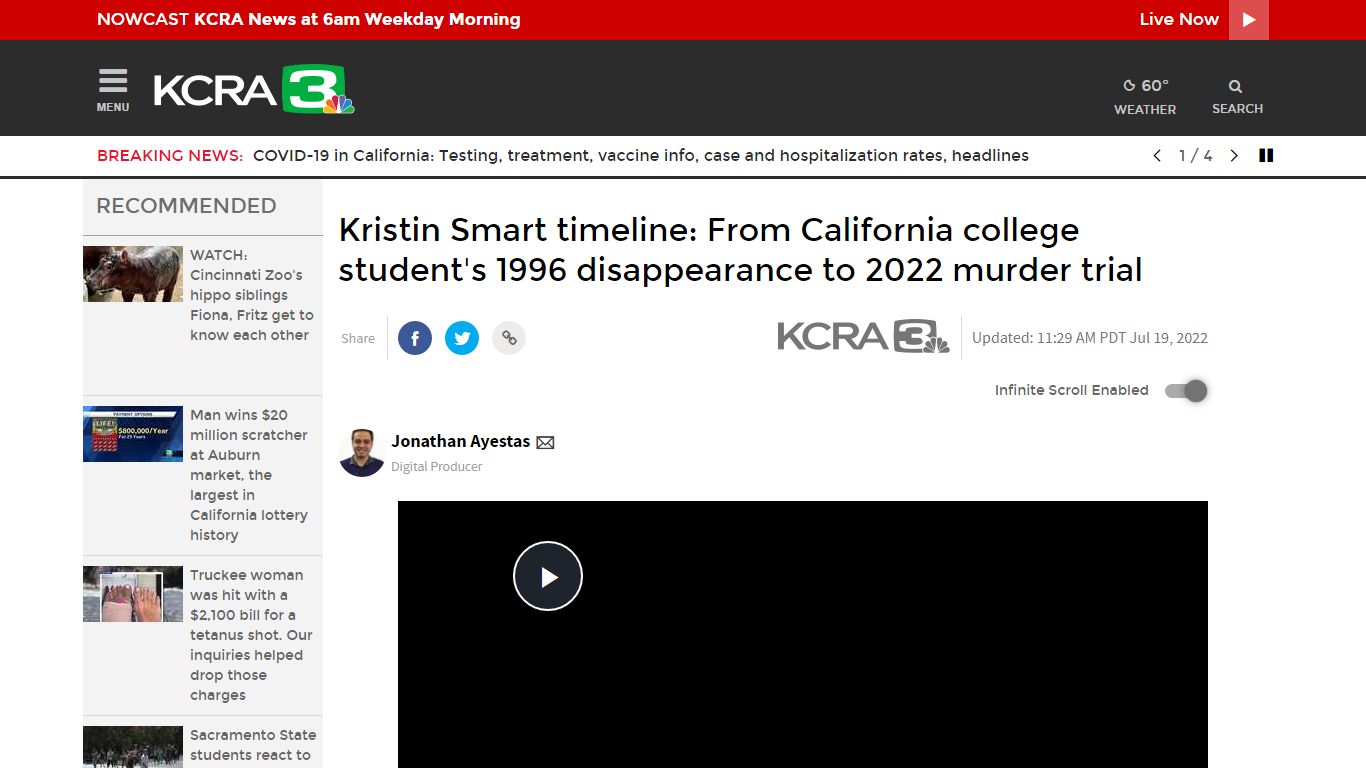
Task: Open Sacramento State students story
Action: (x=253, y=745)
